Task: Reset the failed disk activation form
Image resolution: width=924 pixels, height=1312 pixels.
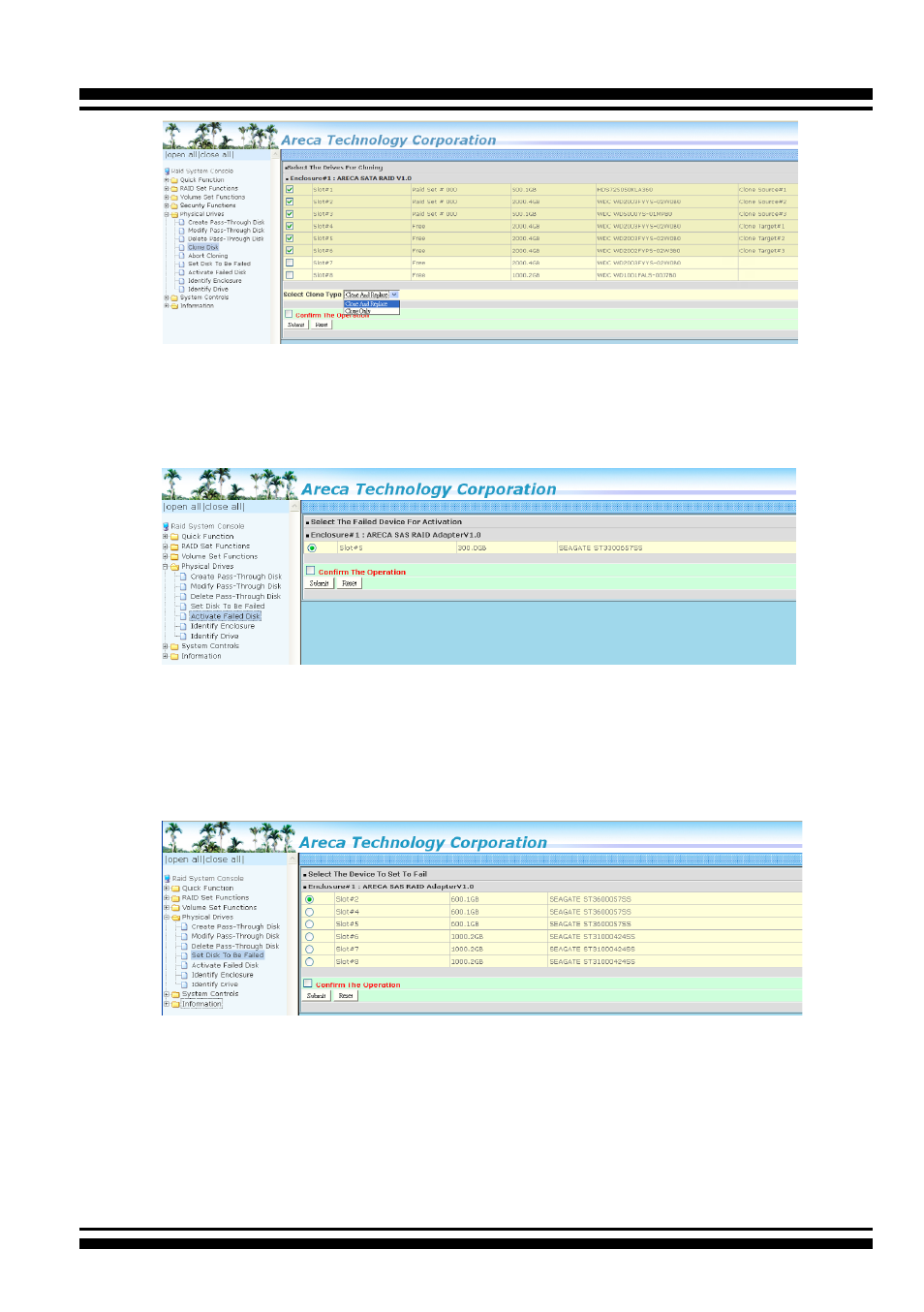Action: coord(350,583)
